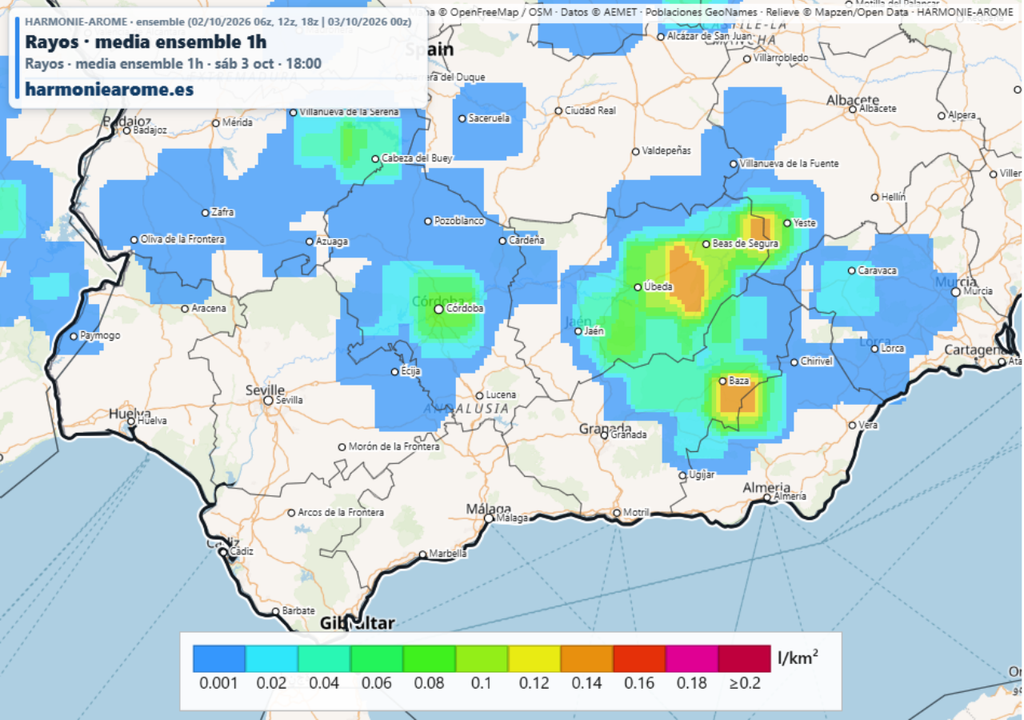Click the red 0.16 legend swatch
The image size is (1024, 720).
pyautogui.click(x=639, y=659)
